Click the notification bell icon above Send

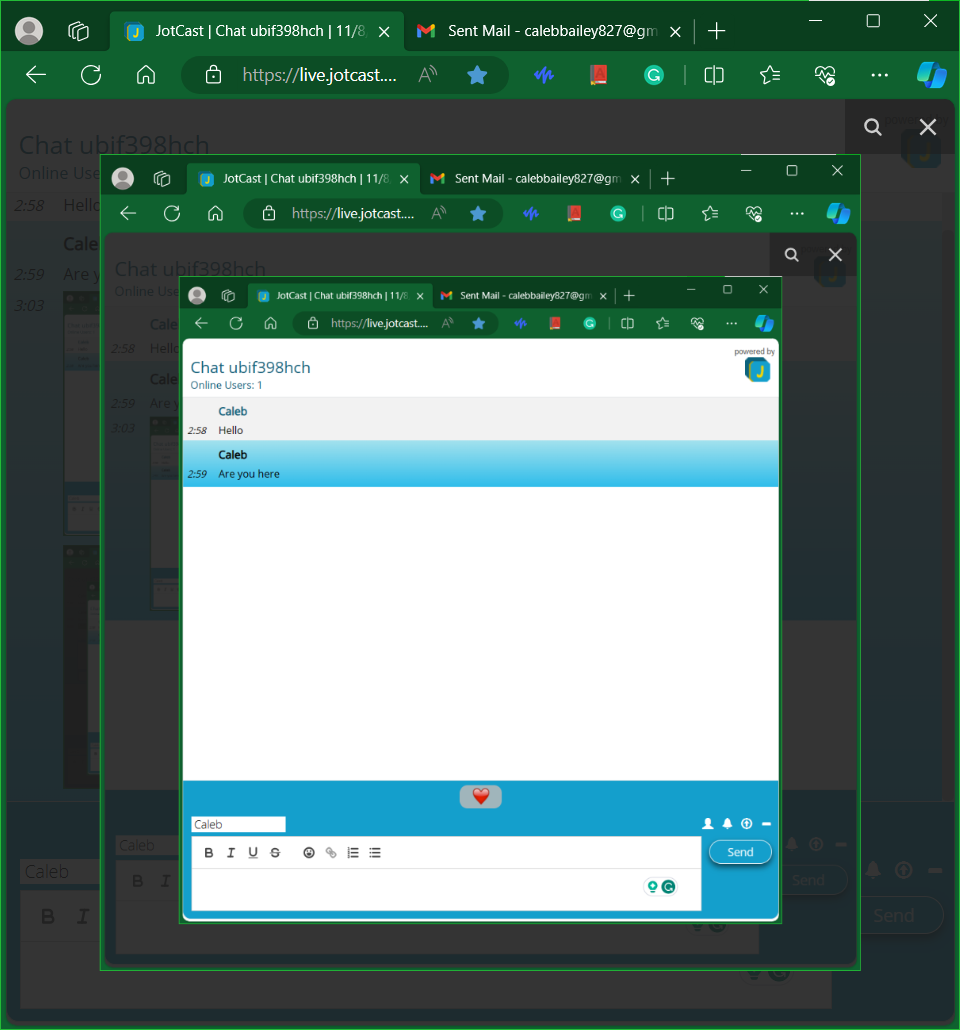pyautogui.click(x=727, y=824)
